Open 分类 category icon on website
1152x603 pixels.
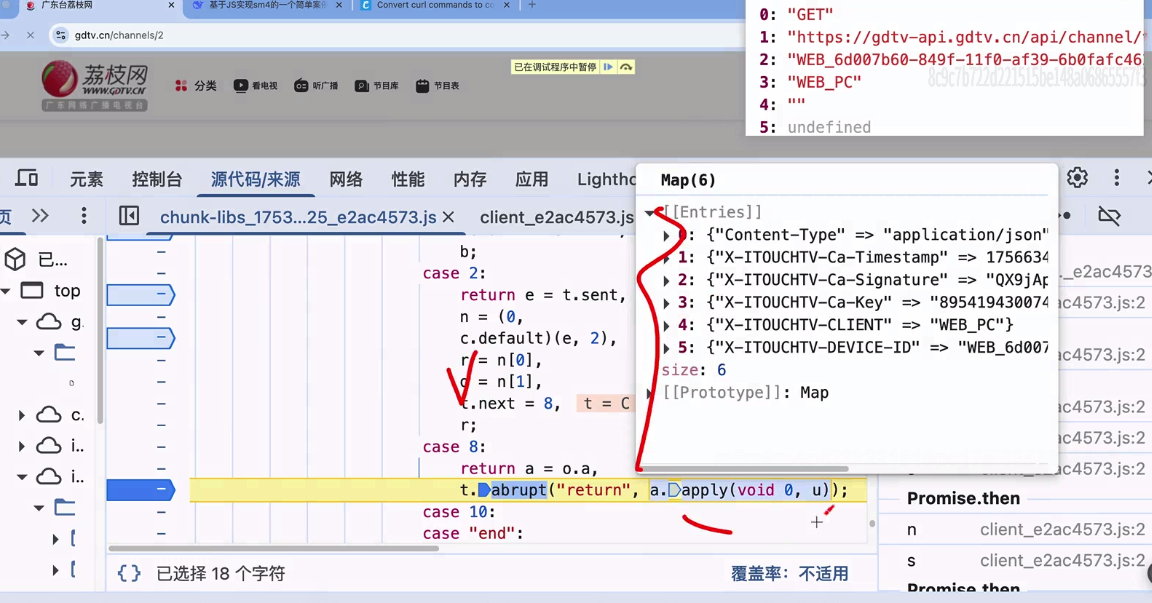[x=195, y=86]
